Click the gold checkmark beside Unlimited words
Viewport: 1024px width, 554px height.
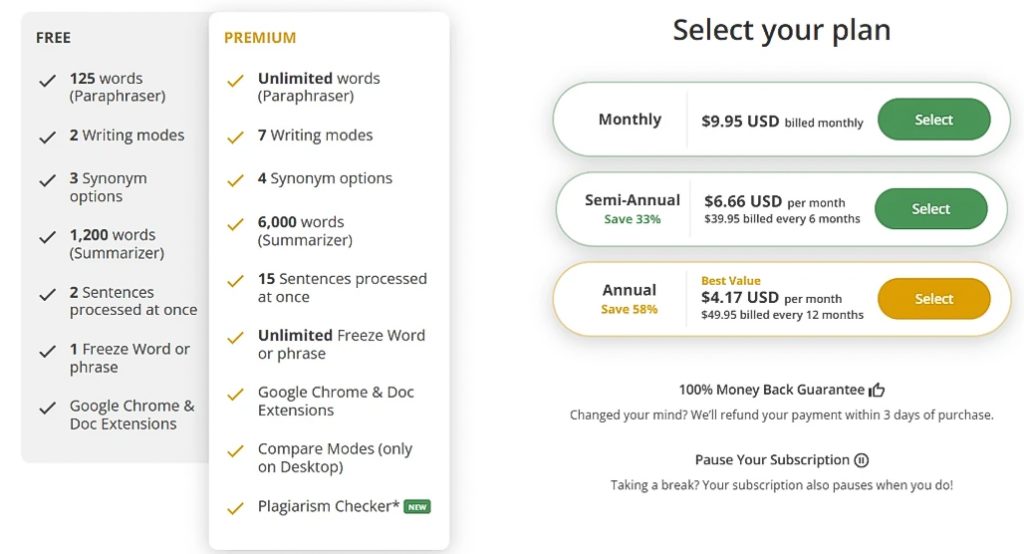pos(235,80)
